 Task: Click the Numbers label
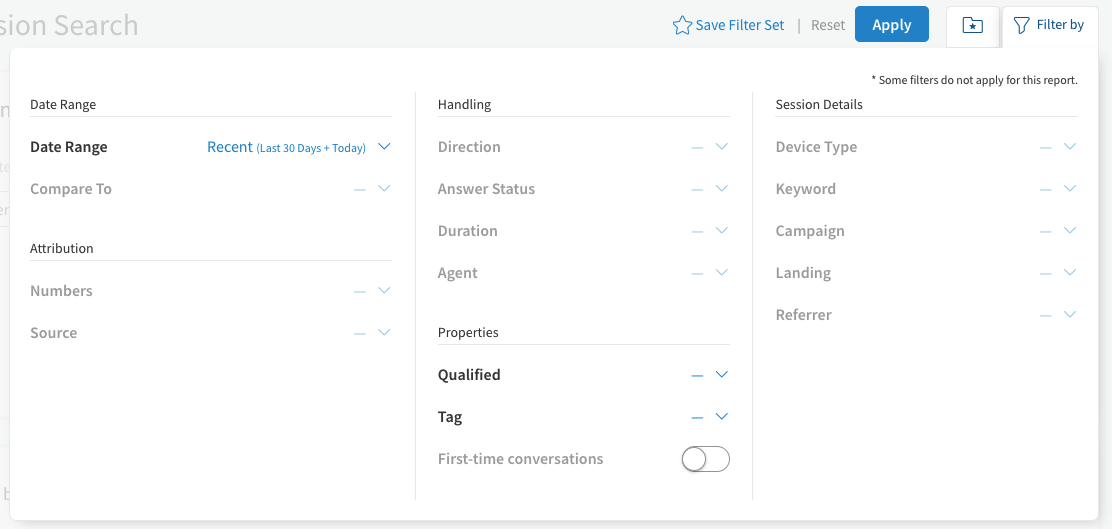click(x=61, y=291)
